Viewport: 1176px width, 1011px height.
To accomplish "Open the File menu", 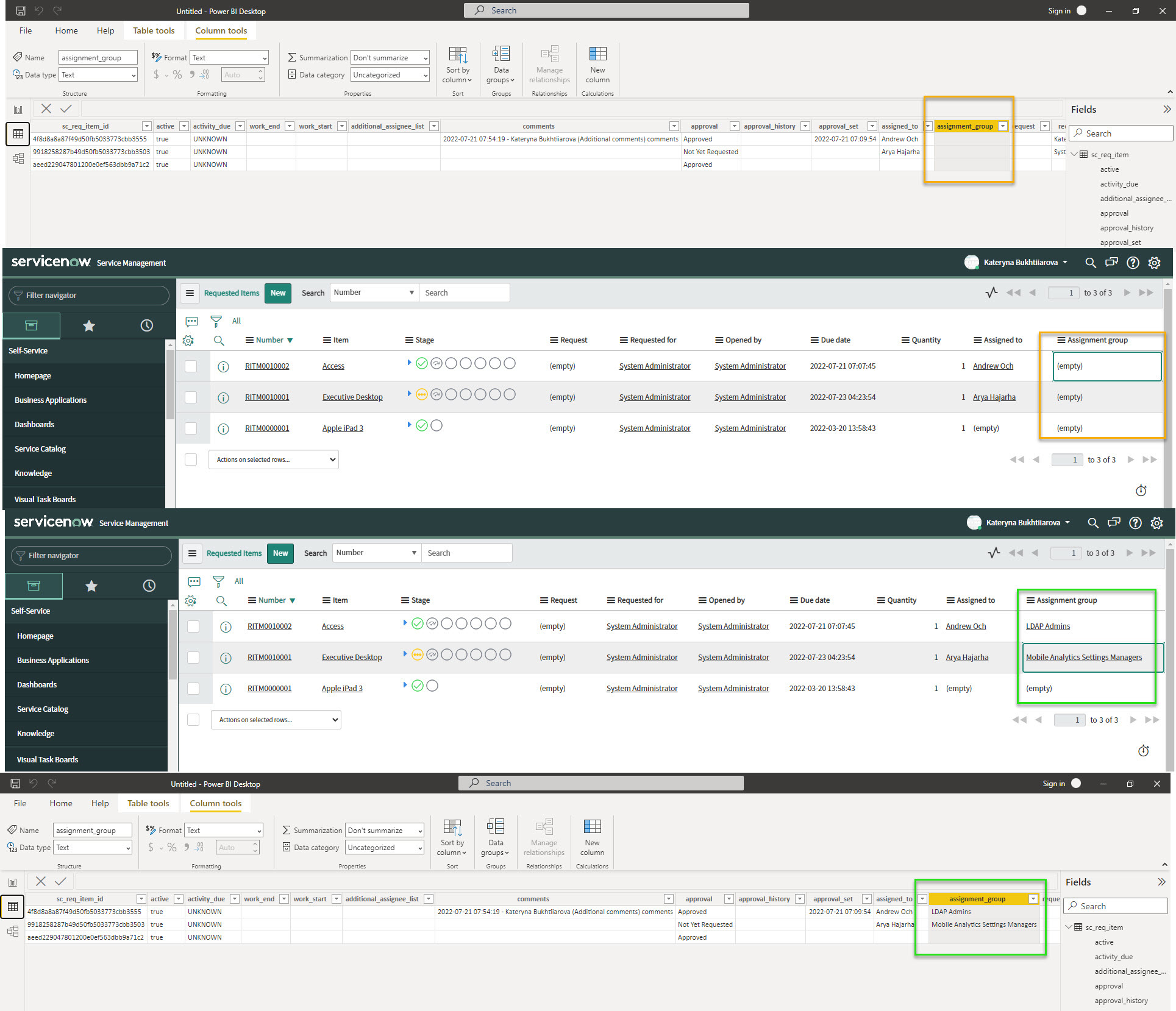I will [26, 30].
